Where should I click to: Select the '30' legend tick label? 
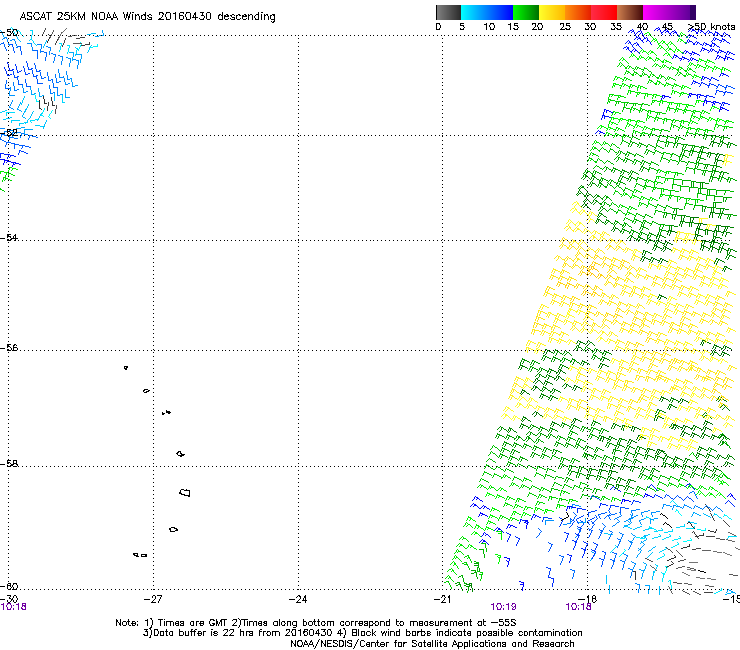click(590, 27)
